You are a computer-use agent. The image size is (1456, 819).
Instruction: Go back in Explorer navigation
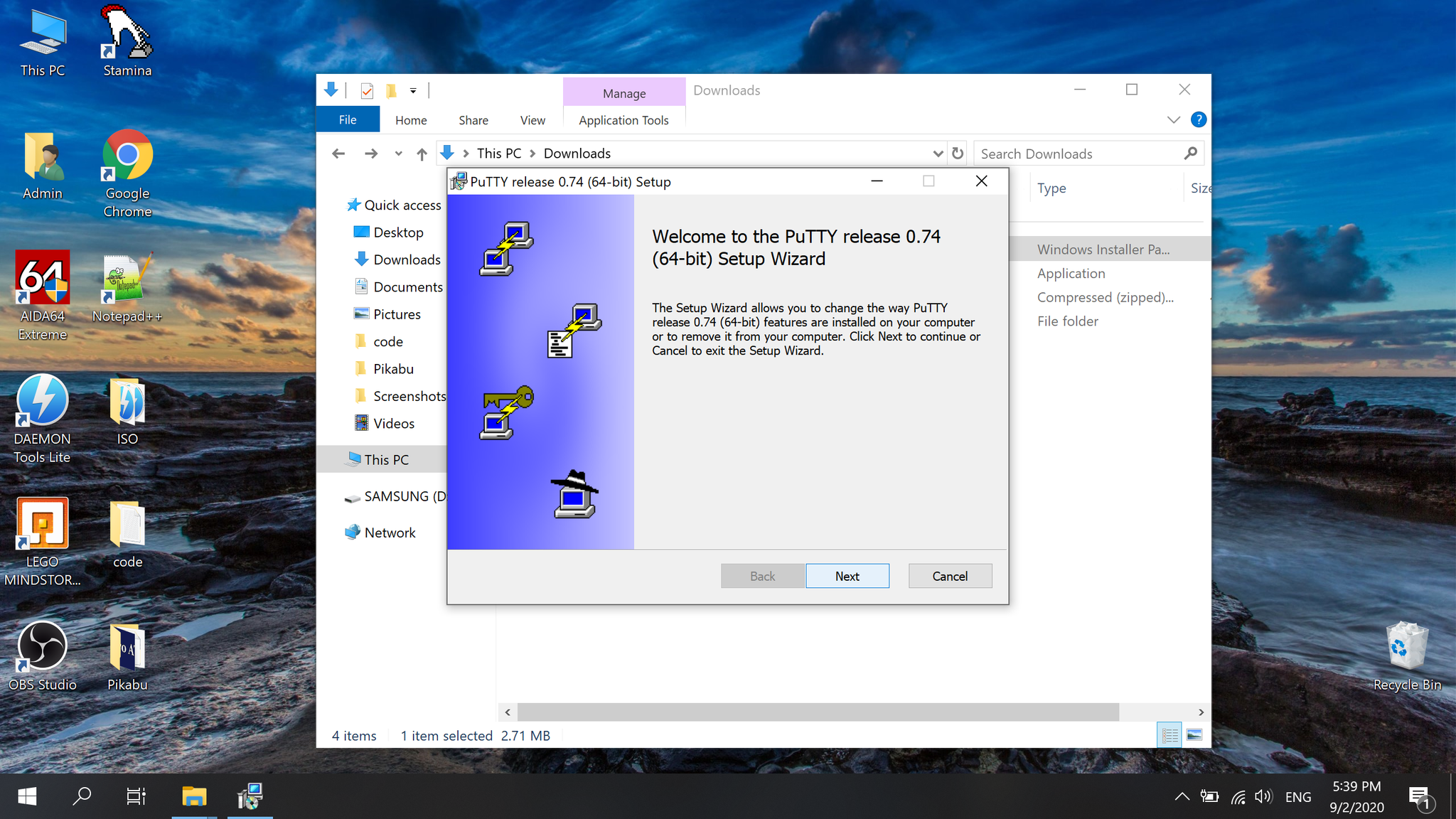pyautogui.click(x=338, y=153)
